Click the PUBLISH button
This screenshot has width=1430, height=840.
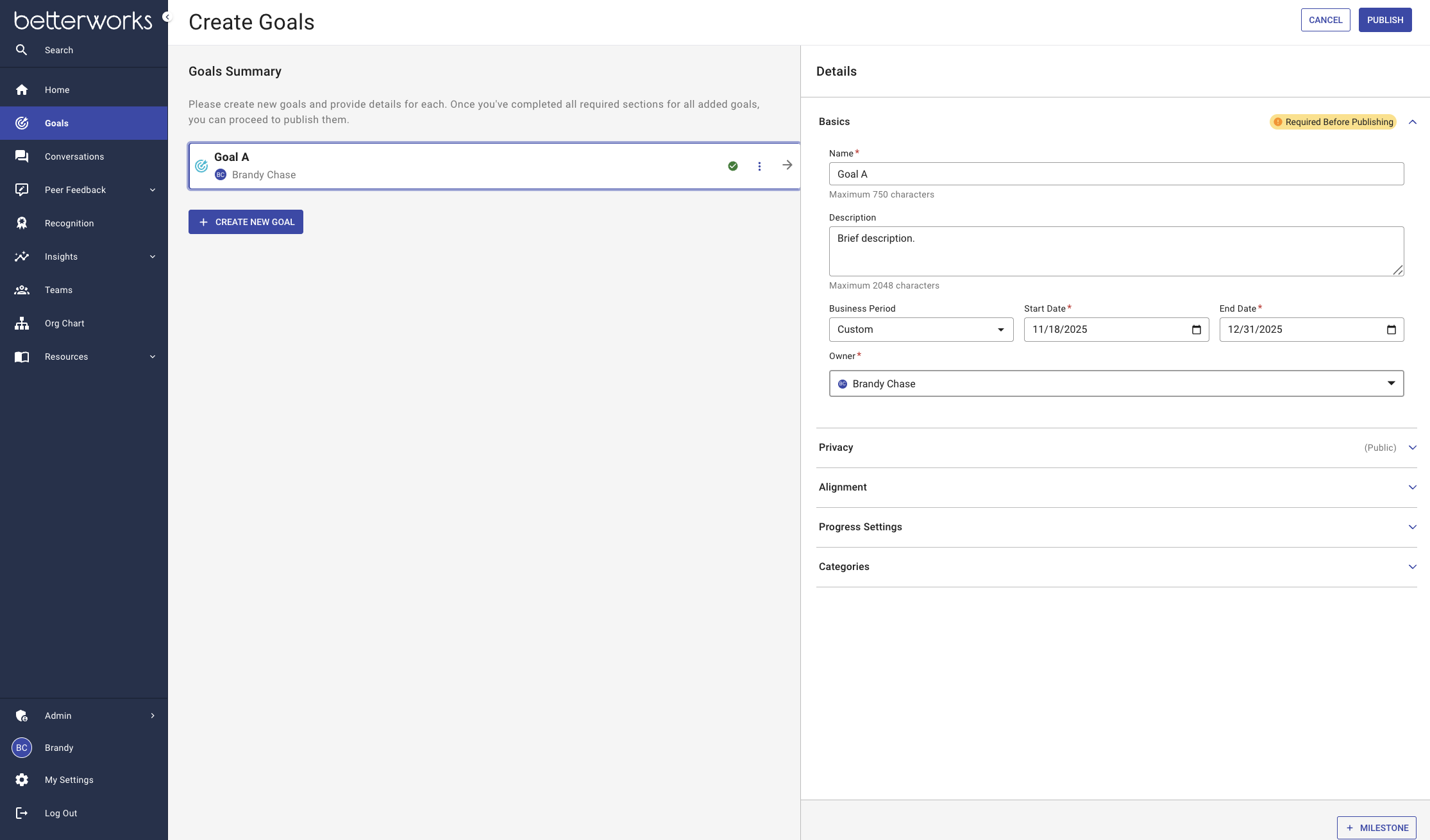click(1385, 20)
